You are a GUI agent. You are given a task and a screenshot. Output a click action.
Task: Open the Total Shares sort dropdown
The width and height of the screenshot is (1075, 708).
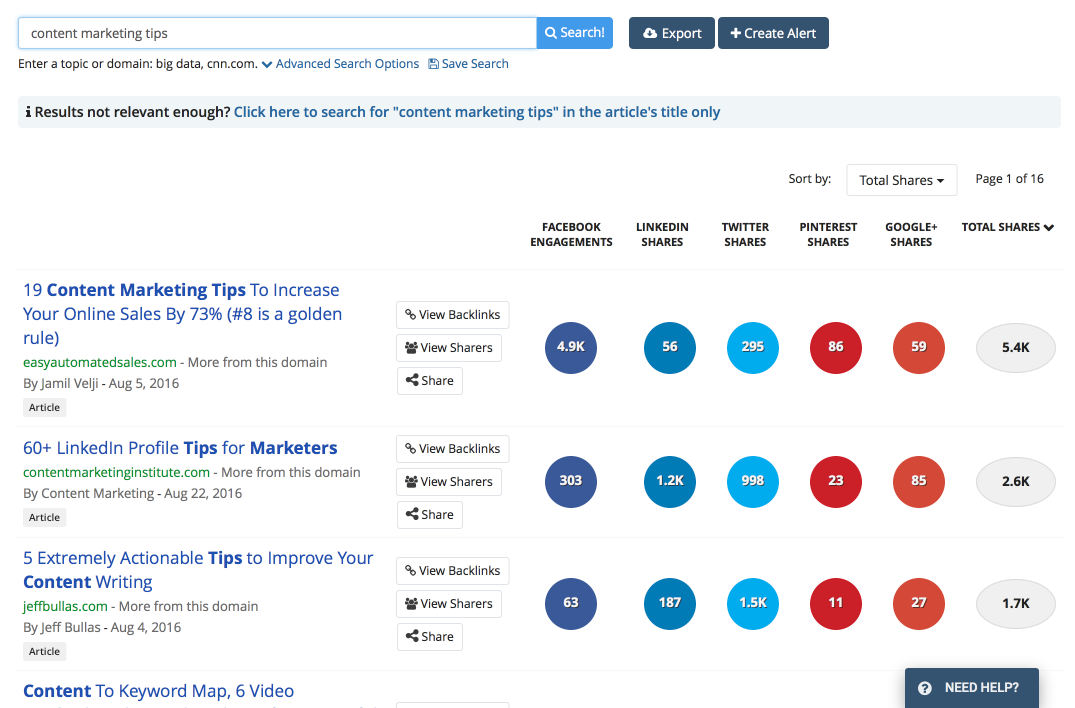[x=902, y=180]
